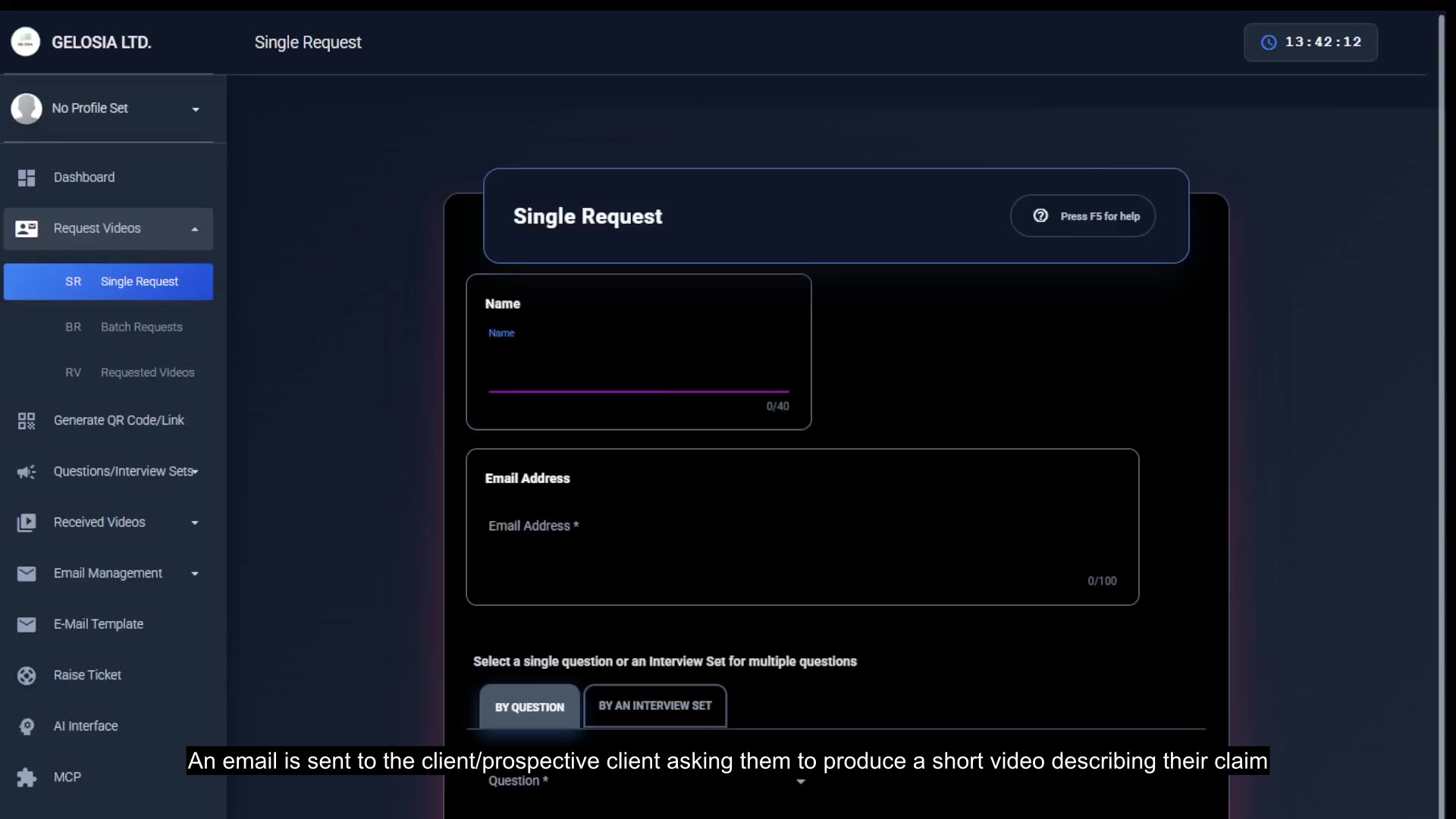The width and height of the screenshot is (1456, 819).
Task: Expand the Email Management arrow
Action: pyautogui.click(x=195, y=574)
